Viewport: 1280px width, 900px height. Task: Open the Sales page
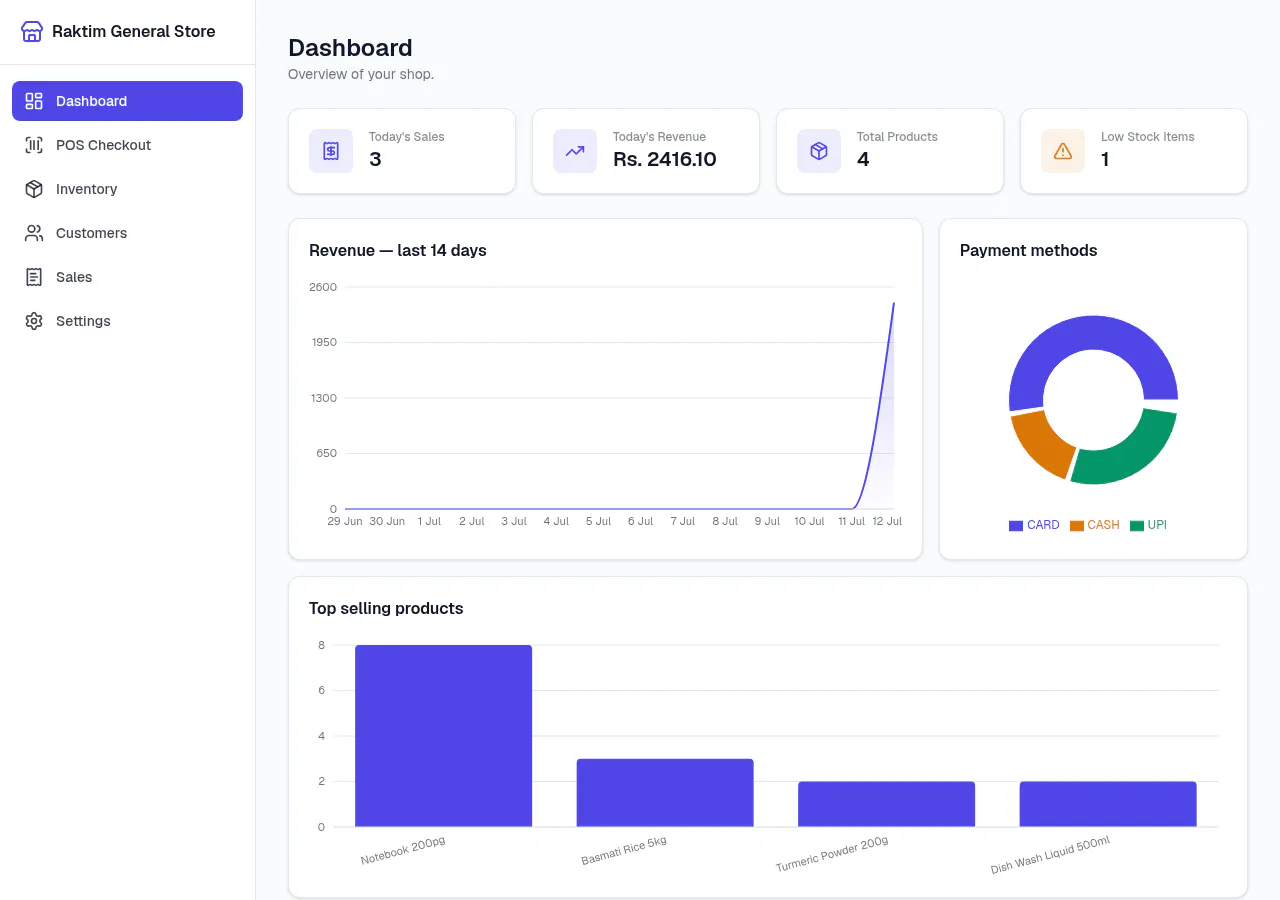click(x=127, y=277)
